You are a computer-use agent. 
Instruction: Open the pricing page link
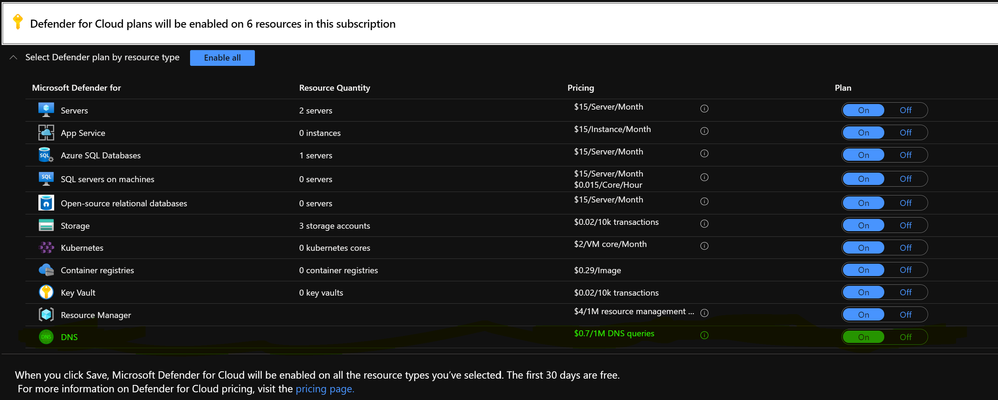coord(325,389)
